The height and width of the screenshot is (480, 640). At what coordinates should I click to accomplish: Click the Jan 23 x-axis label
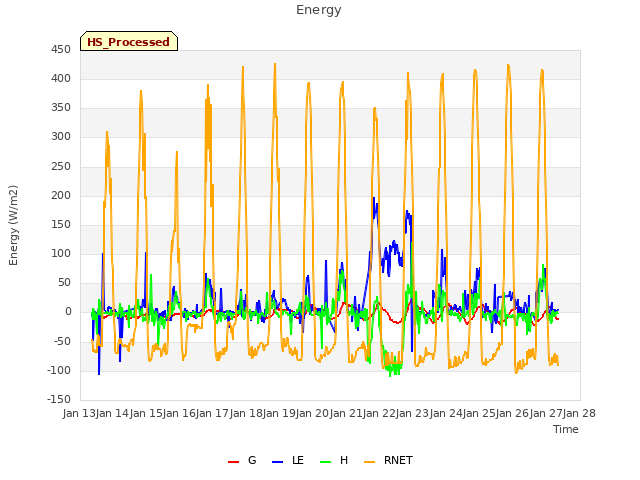[x=412, y=414]
